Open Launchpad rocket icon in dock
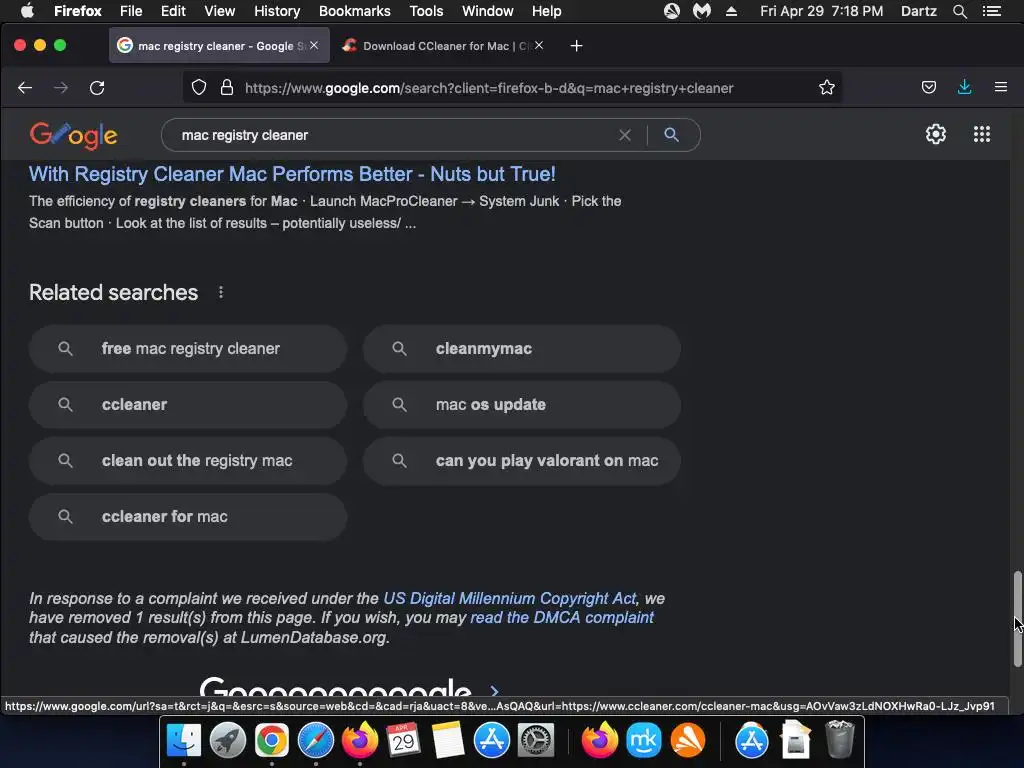 tap(228, 741)
